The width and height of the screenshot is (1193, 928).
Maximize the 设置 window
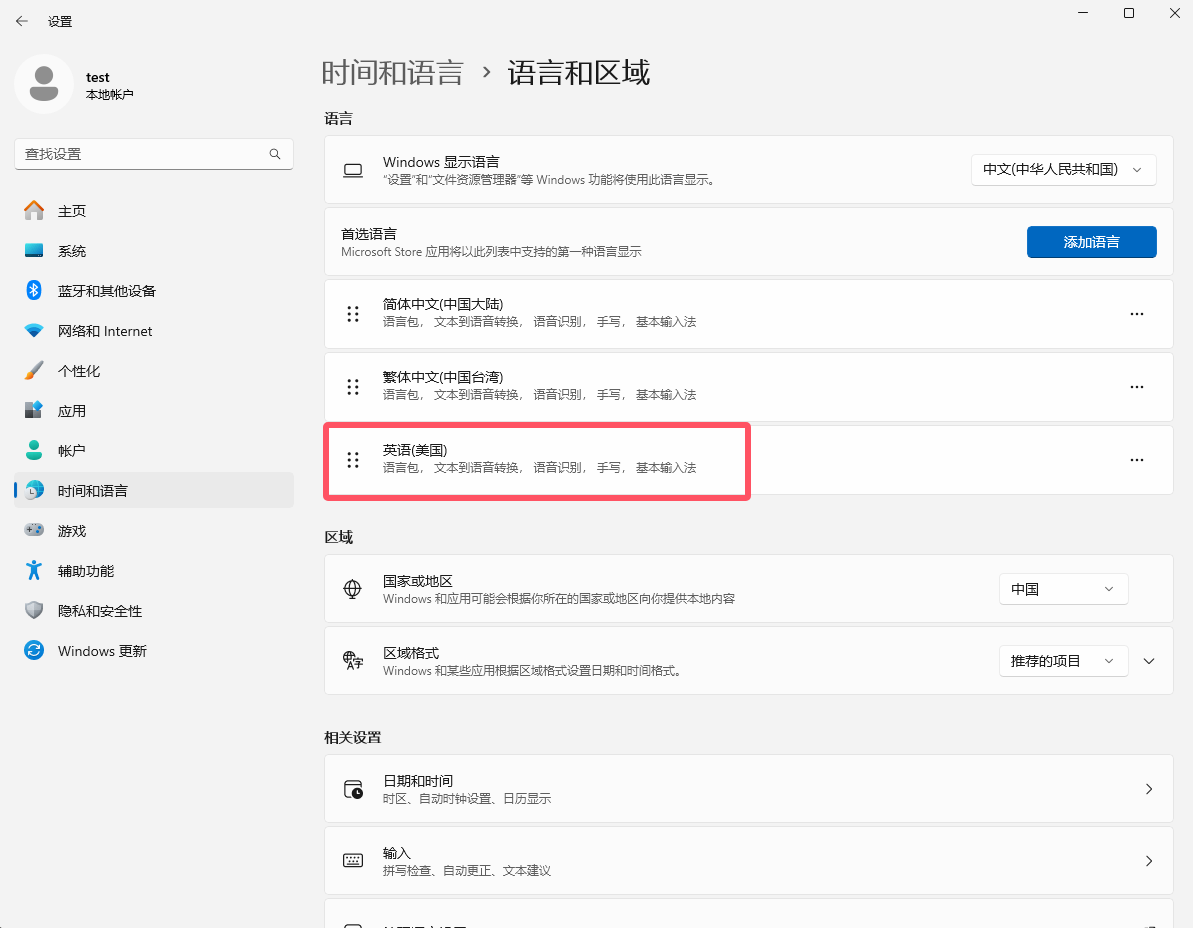(1129, 13)
